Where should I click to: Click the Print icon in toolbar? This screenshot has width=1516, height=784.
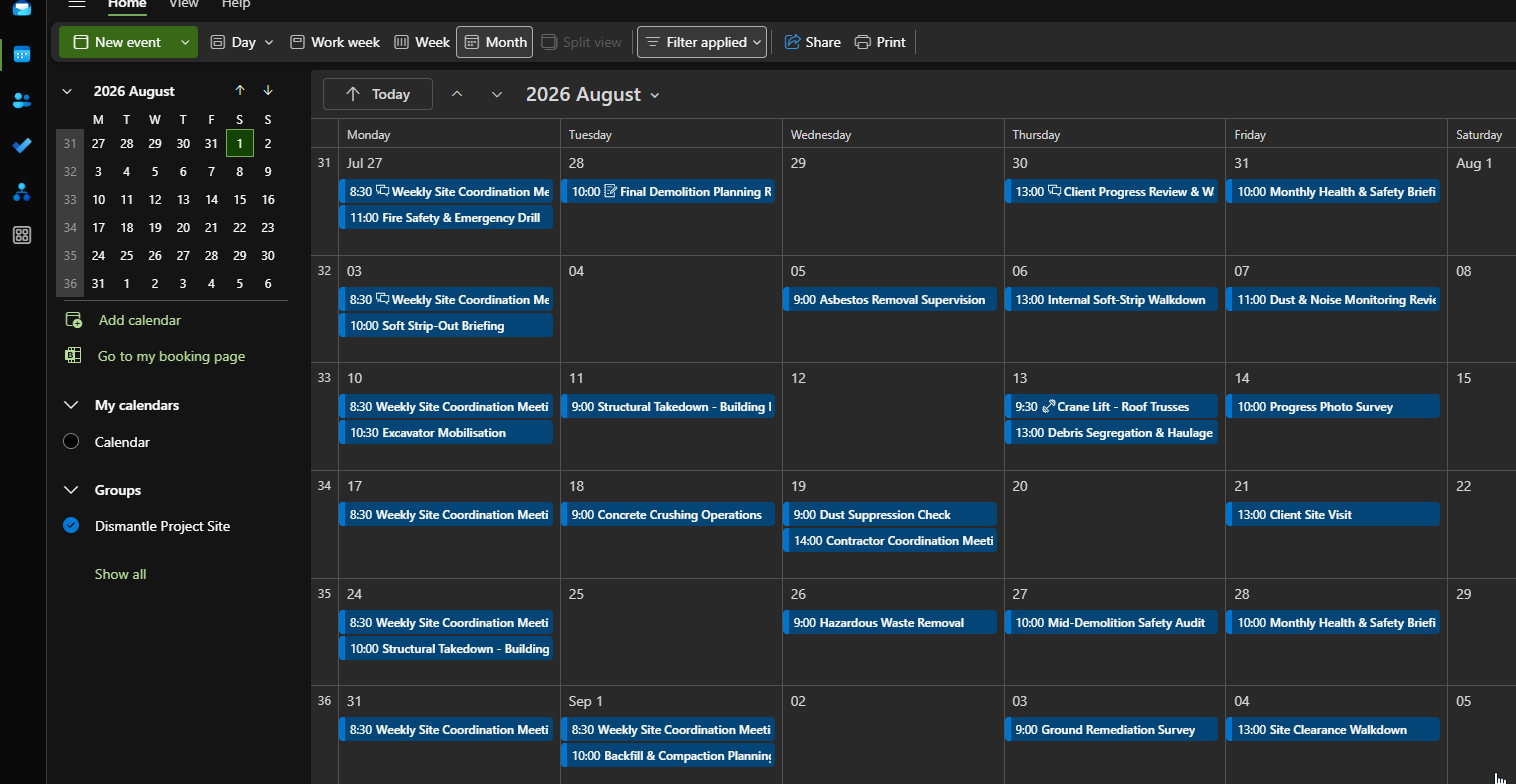click(x=862, y=42)
